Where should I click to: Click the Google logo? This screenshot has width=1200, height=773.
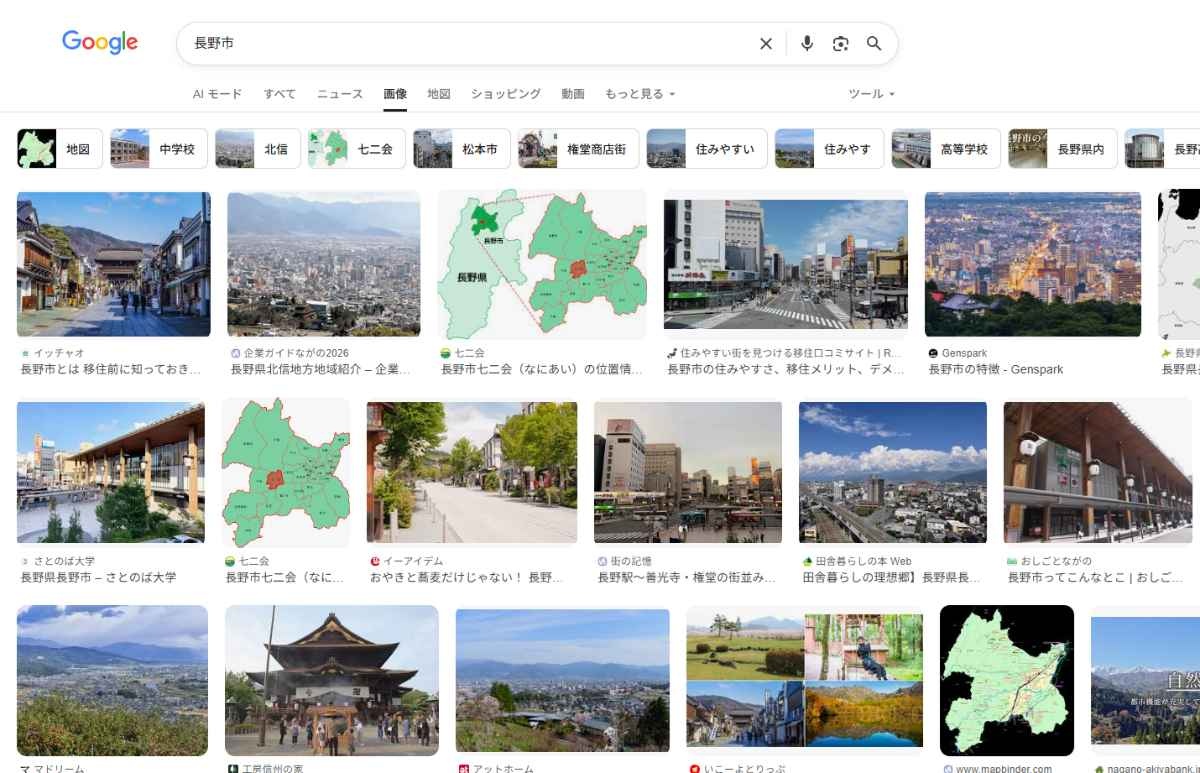(x=100, y=42)
